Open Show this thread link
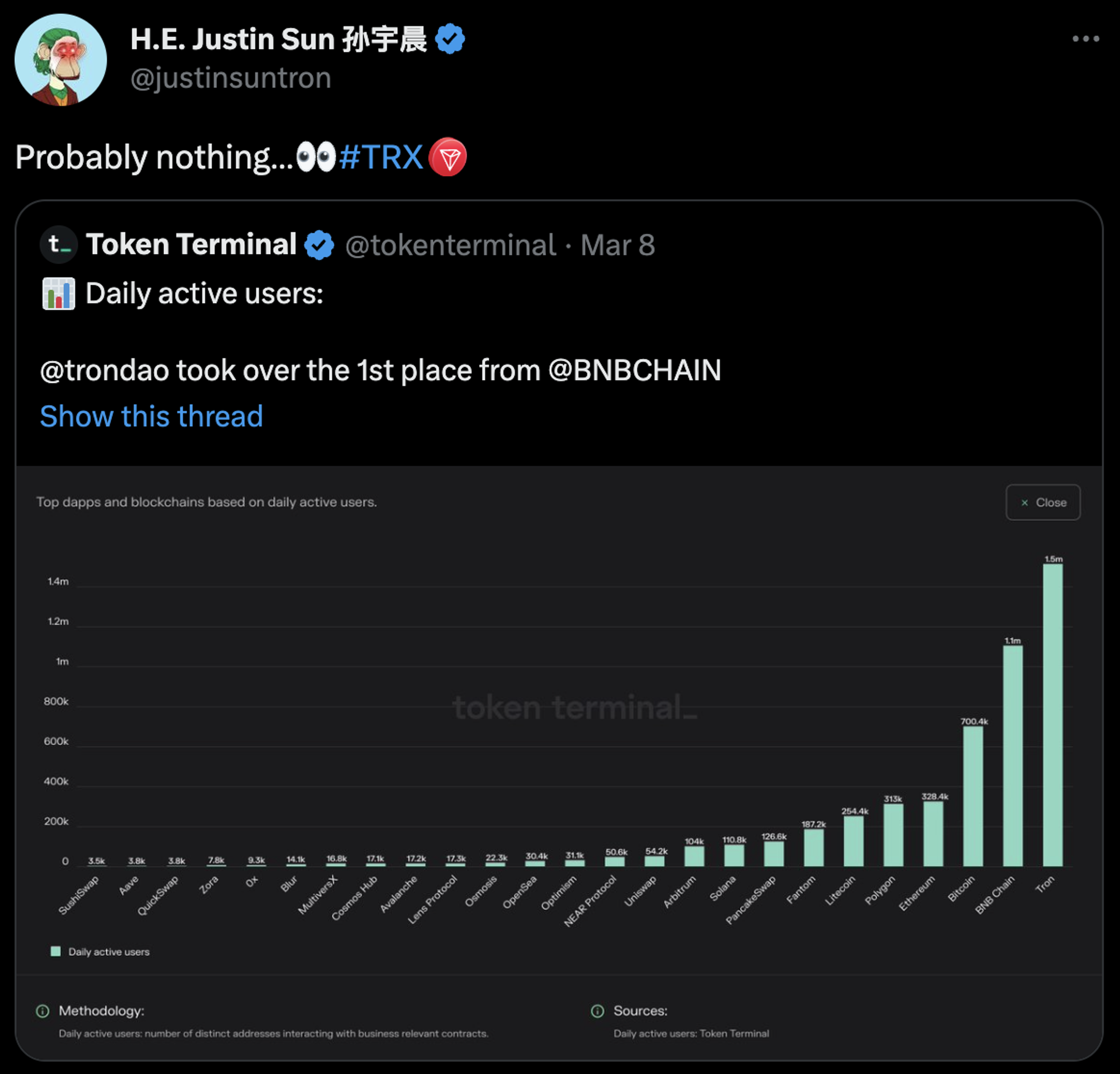 point(151,416)
